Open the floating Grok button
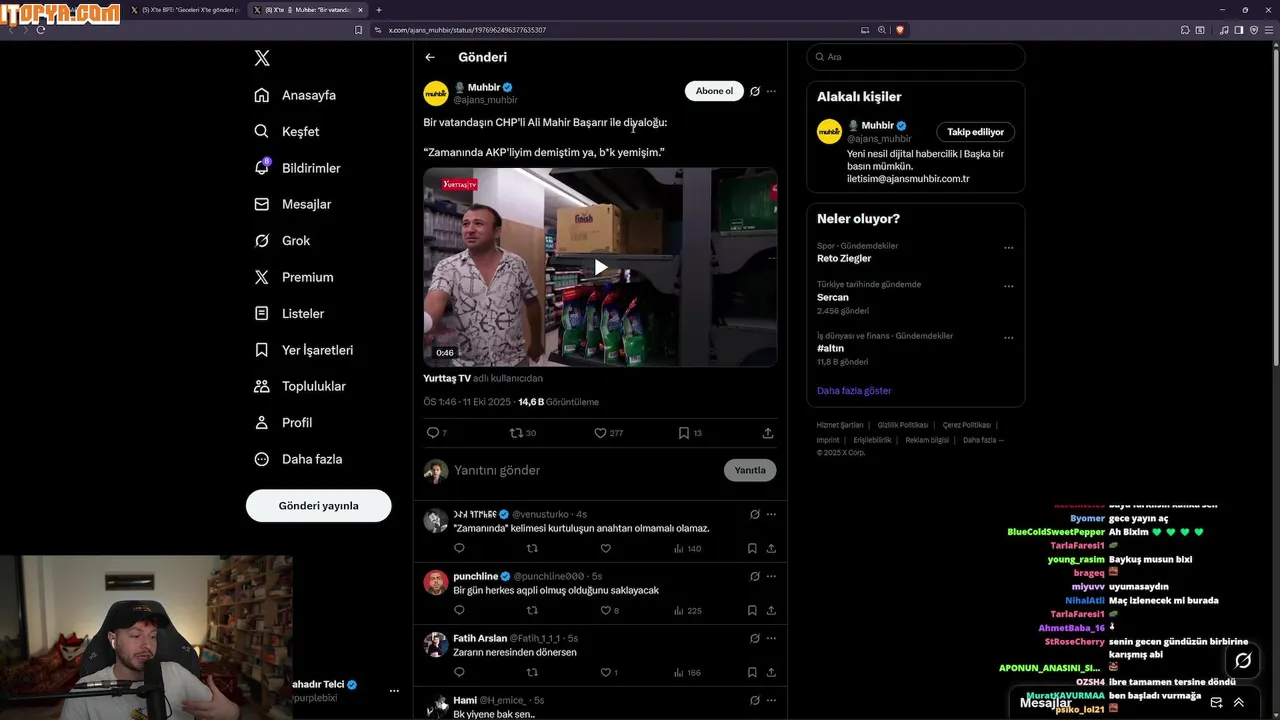The image size is (1280, 720). pos(1243,660)
